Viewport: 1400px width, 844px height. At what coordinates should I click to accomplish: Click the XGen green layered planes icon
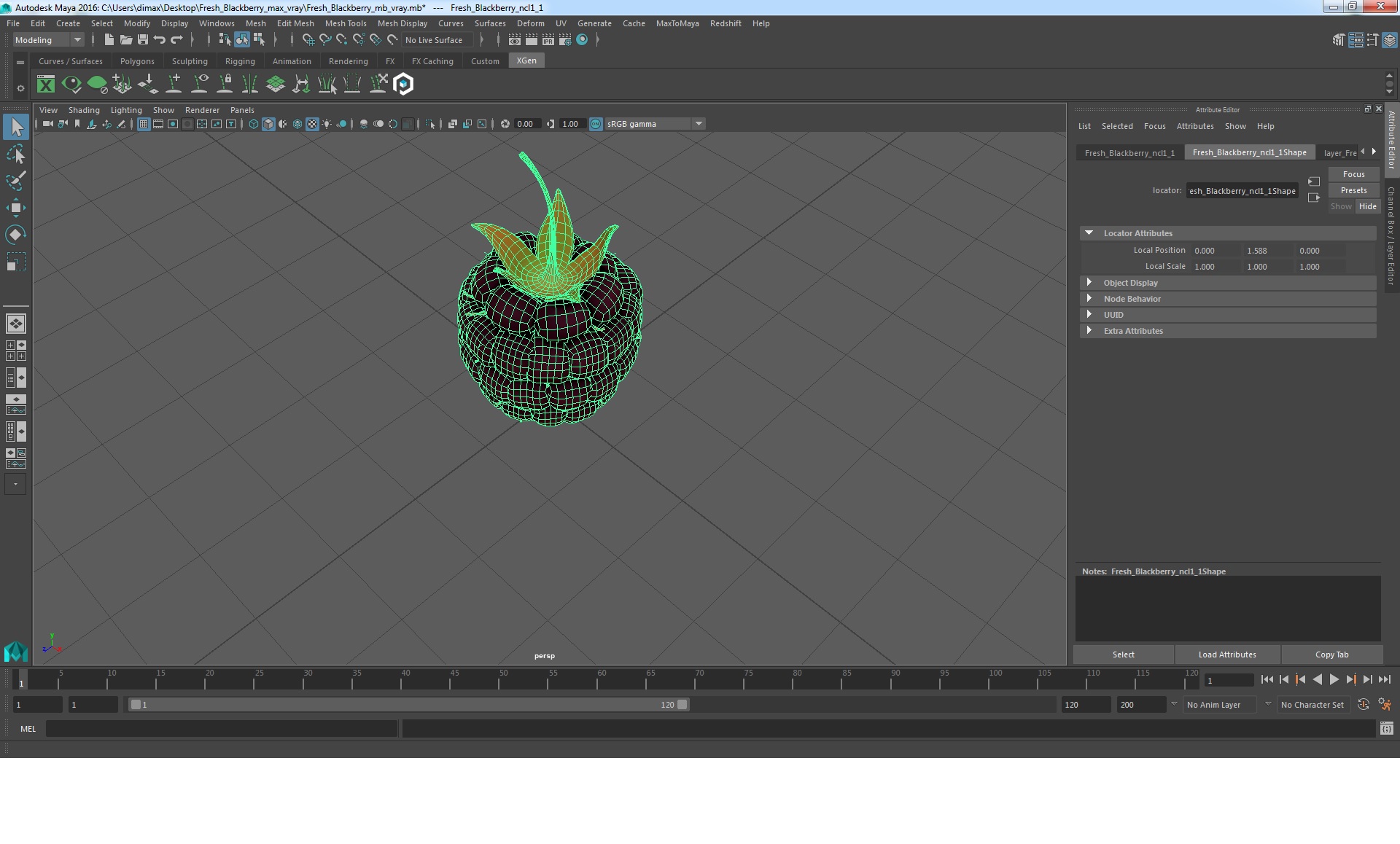[x=276, y=85]
